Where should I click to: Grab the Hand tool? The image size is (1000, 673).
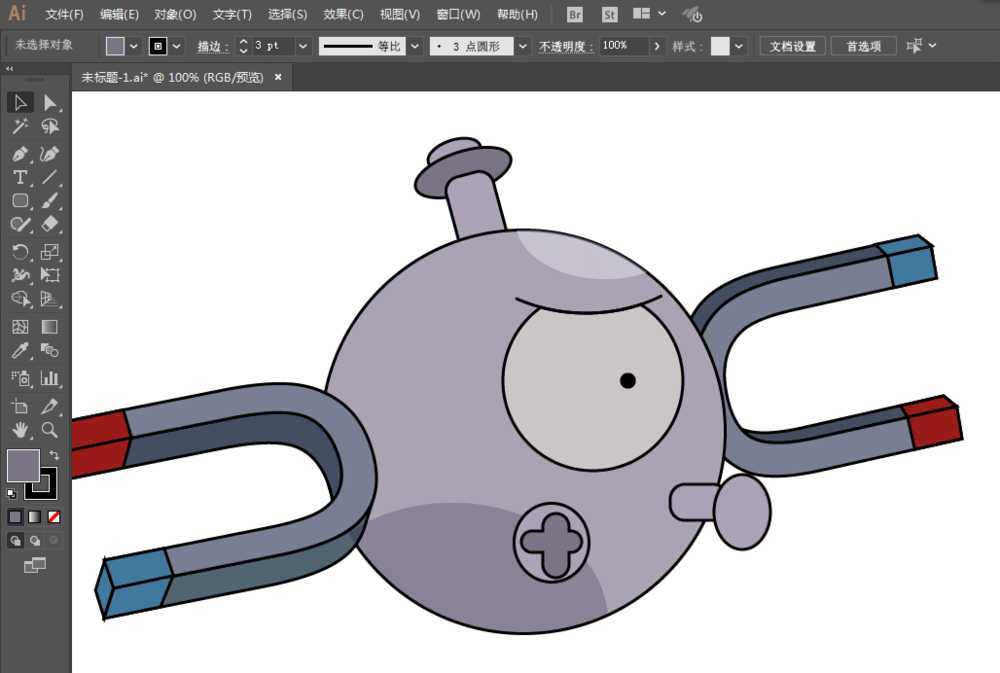(x=21, y=431)
